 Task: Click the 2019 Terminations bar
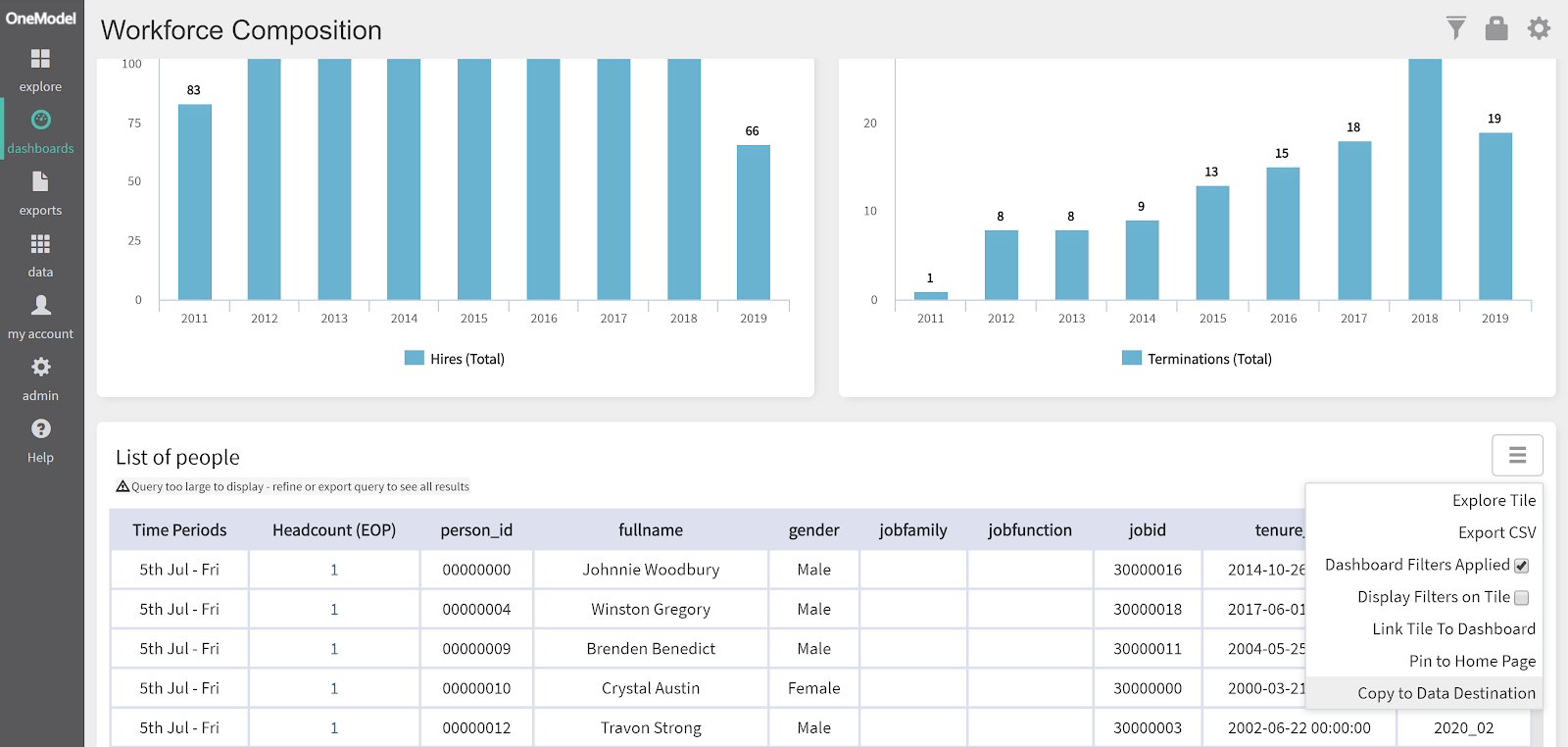point(1494,216)
